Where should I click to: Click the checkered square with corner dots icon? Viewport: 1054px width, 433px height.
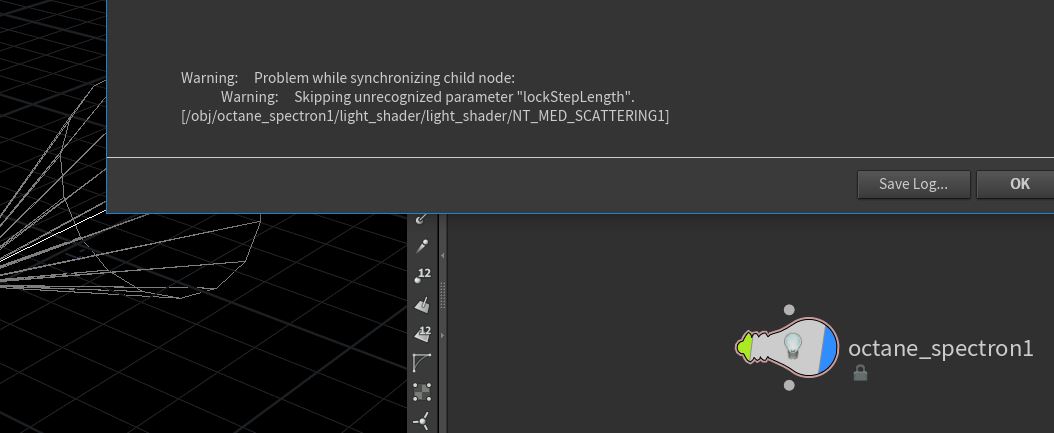pyautogui.click(x=422, y=392)
